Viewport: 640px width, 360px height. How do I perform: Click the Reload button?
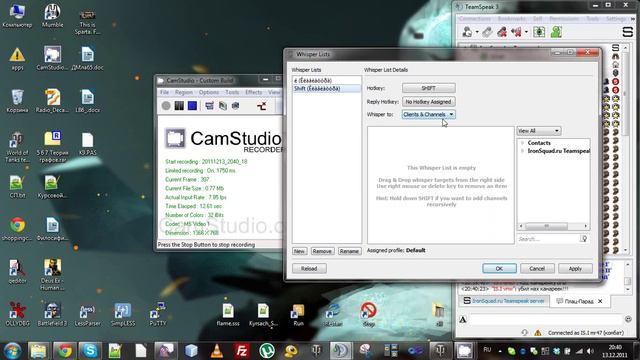[x=309, y=269]
